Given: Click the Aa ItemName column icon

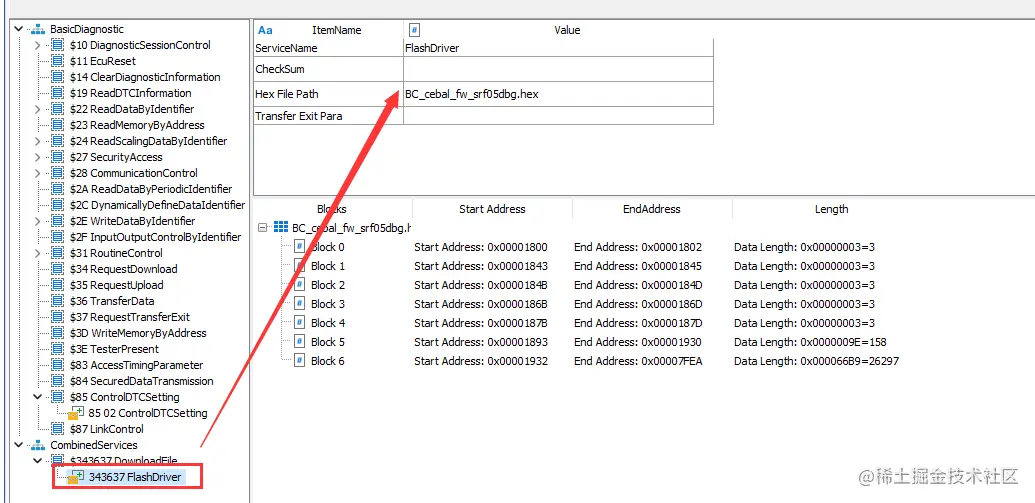Looking at the screenshot, I should [x=265, y=30].
